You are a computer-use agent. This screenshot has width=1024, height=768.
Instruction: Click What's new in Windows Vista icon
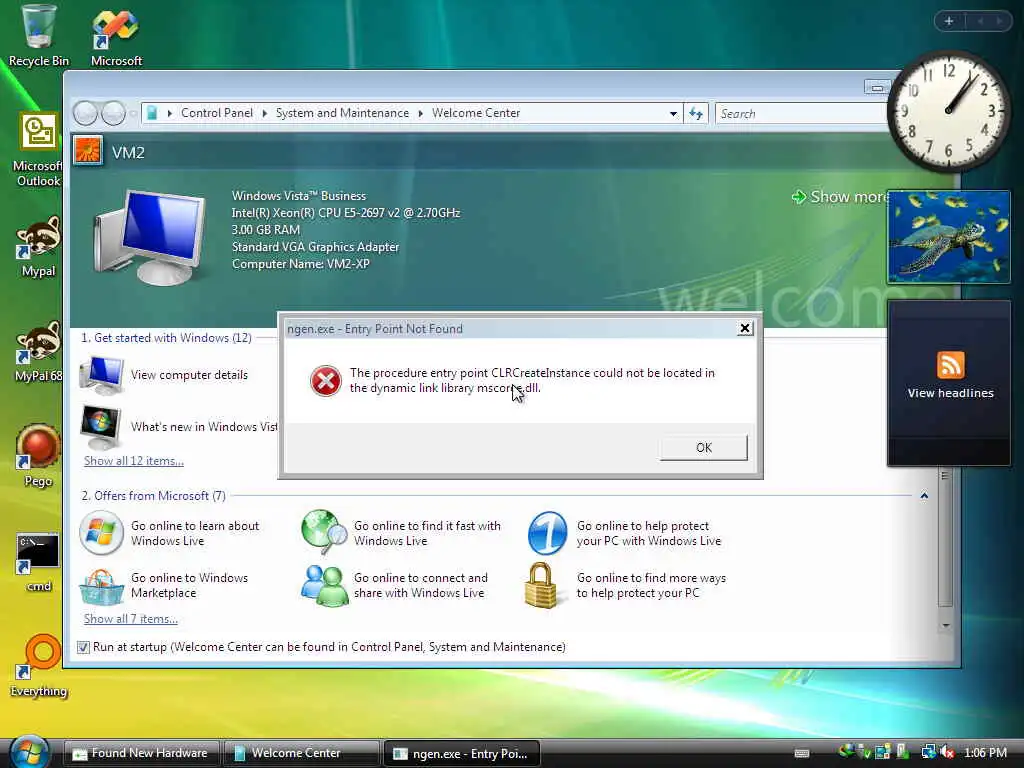pos(100,426)
